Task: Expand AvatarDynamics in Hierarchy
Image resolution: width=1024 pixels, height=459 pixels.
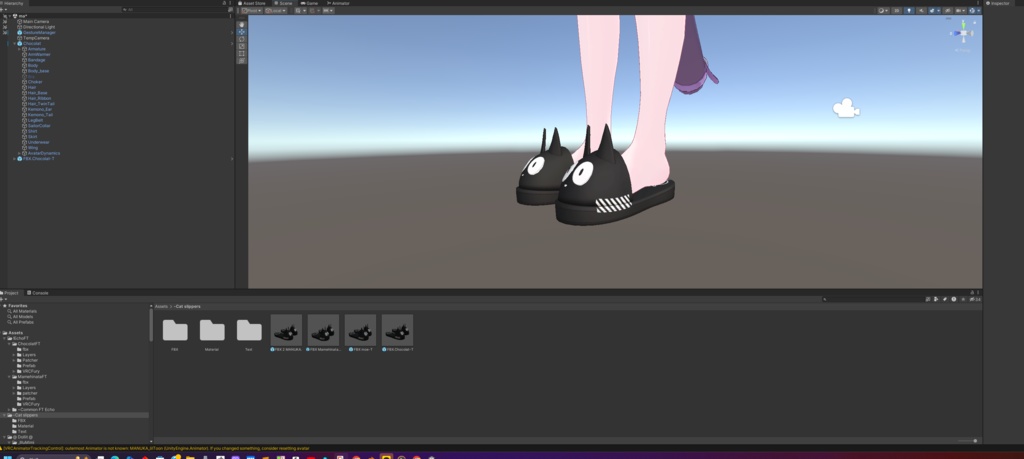Action: pyautogui.click(x=20, y=153)
